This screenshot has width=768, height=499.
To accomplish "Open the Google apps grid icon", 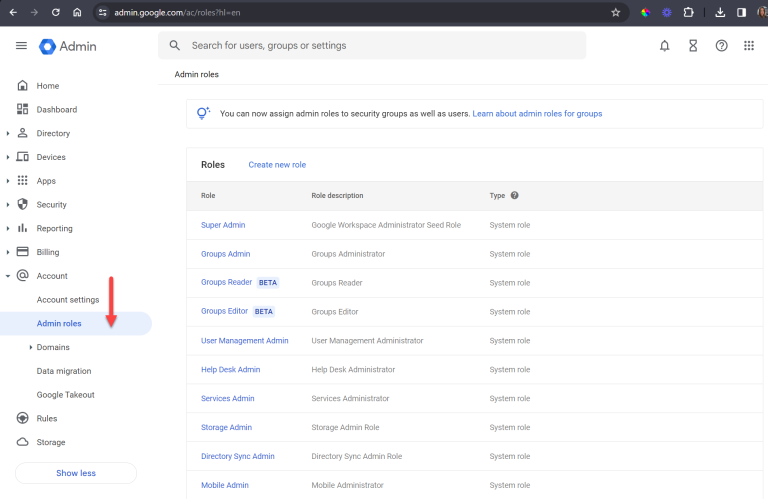I will [x=749, y=46].
